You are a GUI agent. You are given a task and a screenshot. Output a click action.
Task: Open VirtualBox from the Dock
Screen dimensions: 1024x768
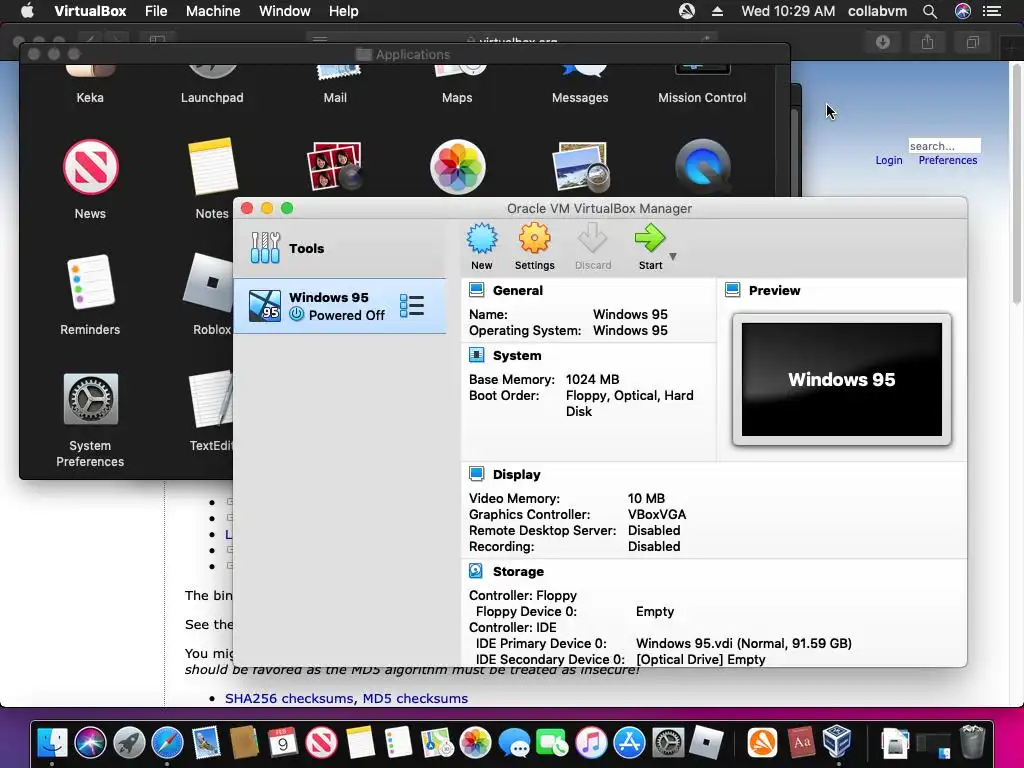pos(837,742)
